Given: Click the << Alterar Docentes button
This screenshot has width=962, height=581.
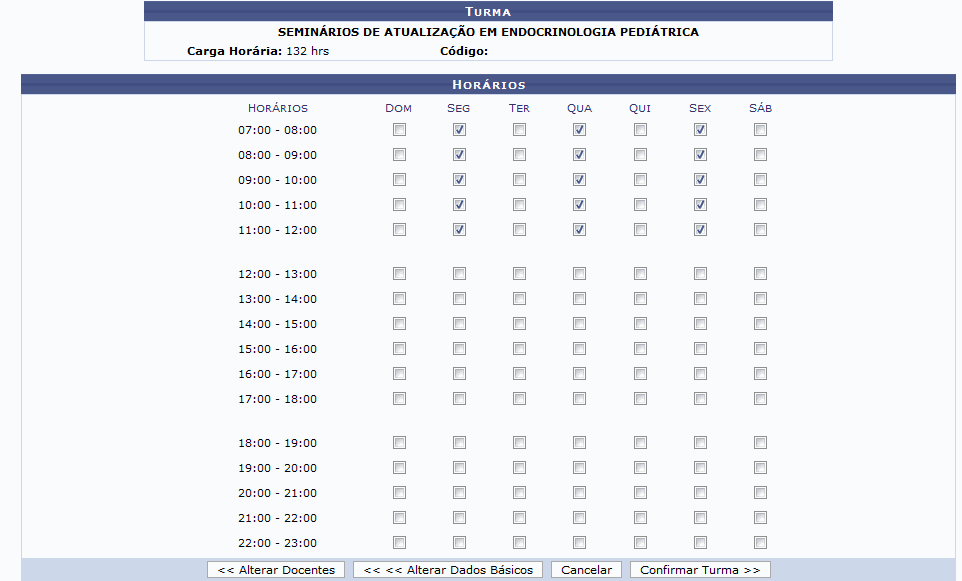Looking at the screenshot, I should coord(276,569).
